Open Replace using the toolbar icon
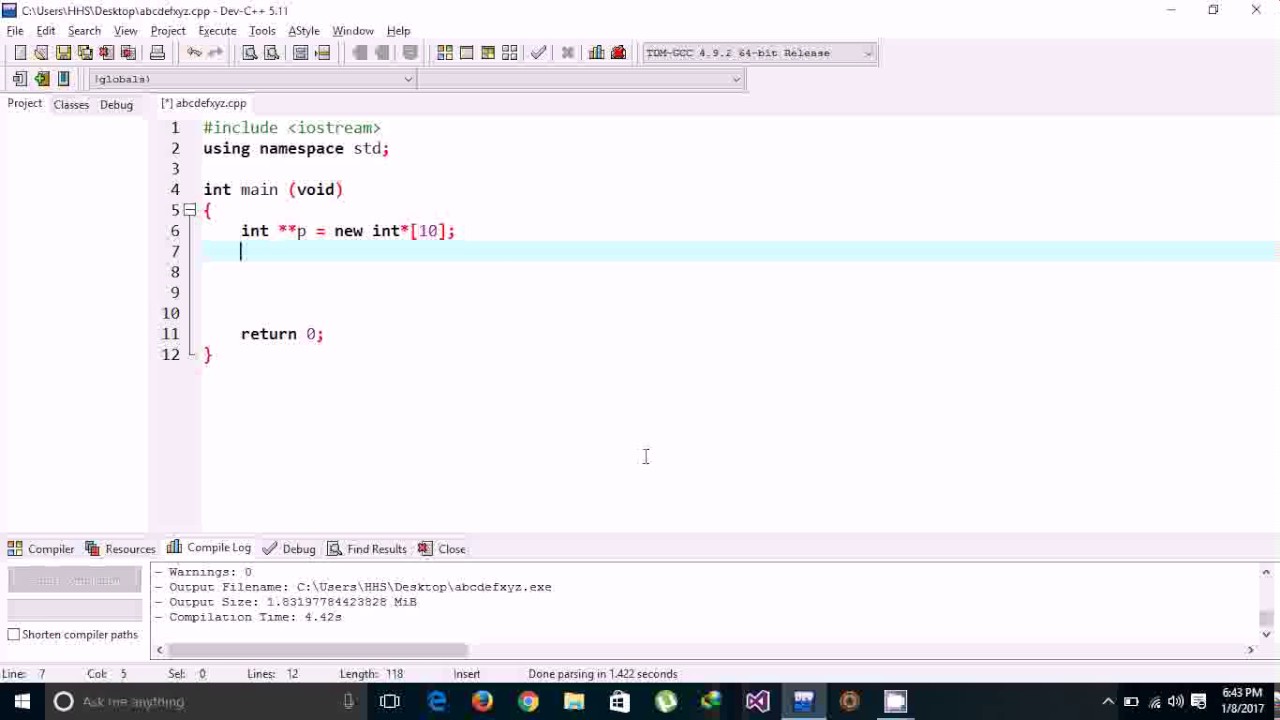Image resolution: width=1280 pixels, height=720 pixels. pyautogui.click(x=271, y=53)
